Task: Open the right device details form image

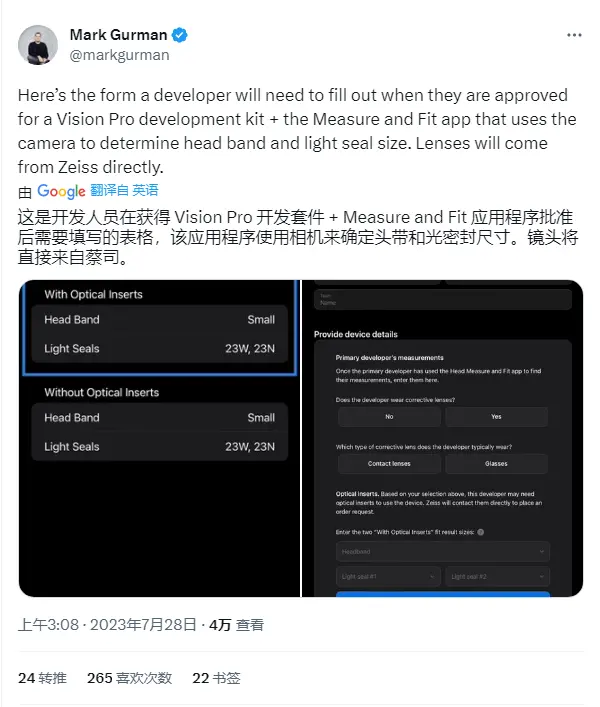Action: (442, 438)
